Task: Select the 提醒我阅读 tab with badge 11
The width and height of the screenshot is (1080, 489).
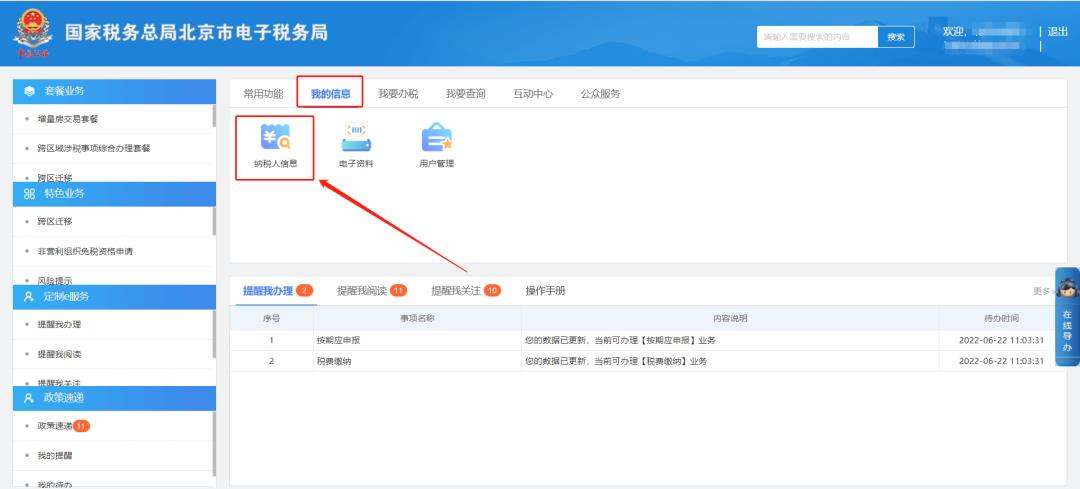Action: point(372,291)
